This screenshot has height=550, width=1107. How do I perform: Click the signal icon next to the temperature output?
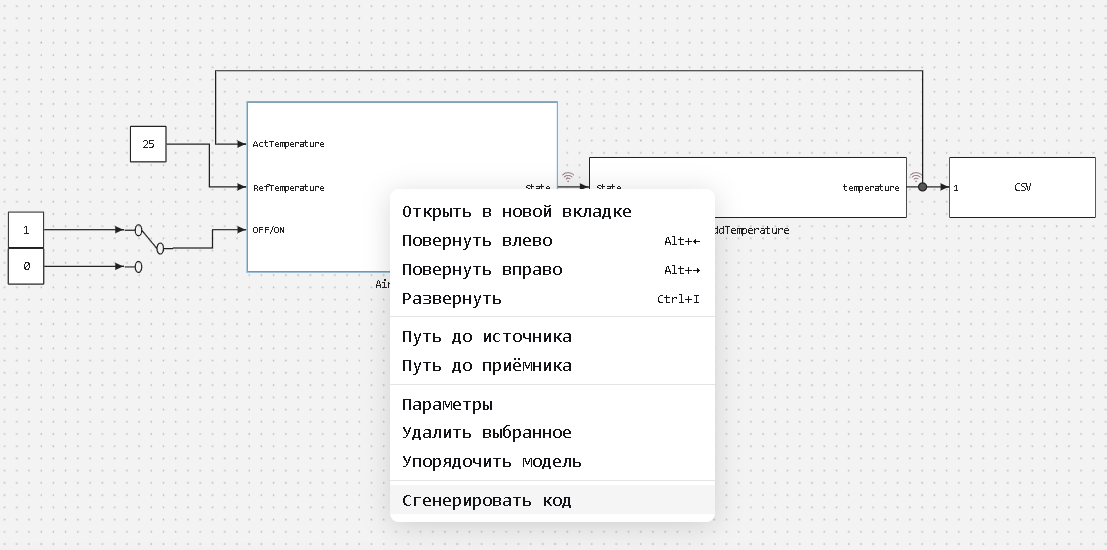pos(916,178)
